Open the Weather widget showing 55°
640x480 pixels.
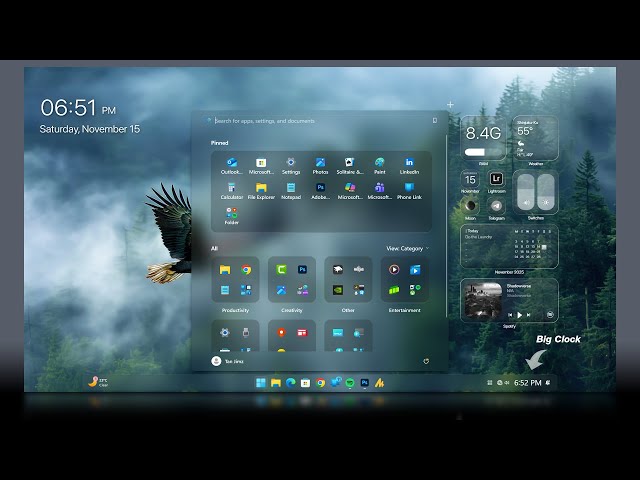coord(535,138)
